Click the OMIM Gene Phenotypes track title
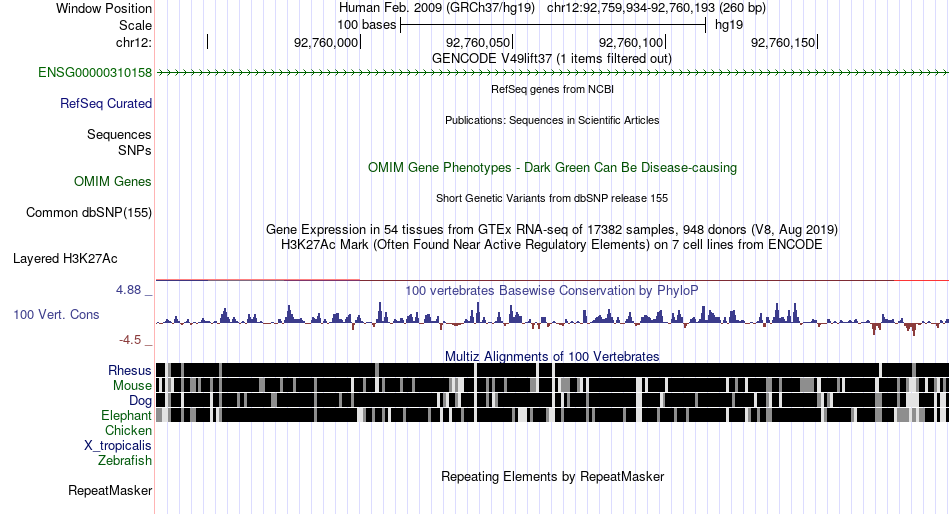Screen dimensions: 950x514 552,167
